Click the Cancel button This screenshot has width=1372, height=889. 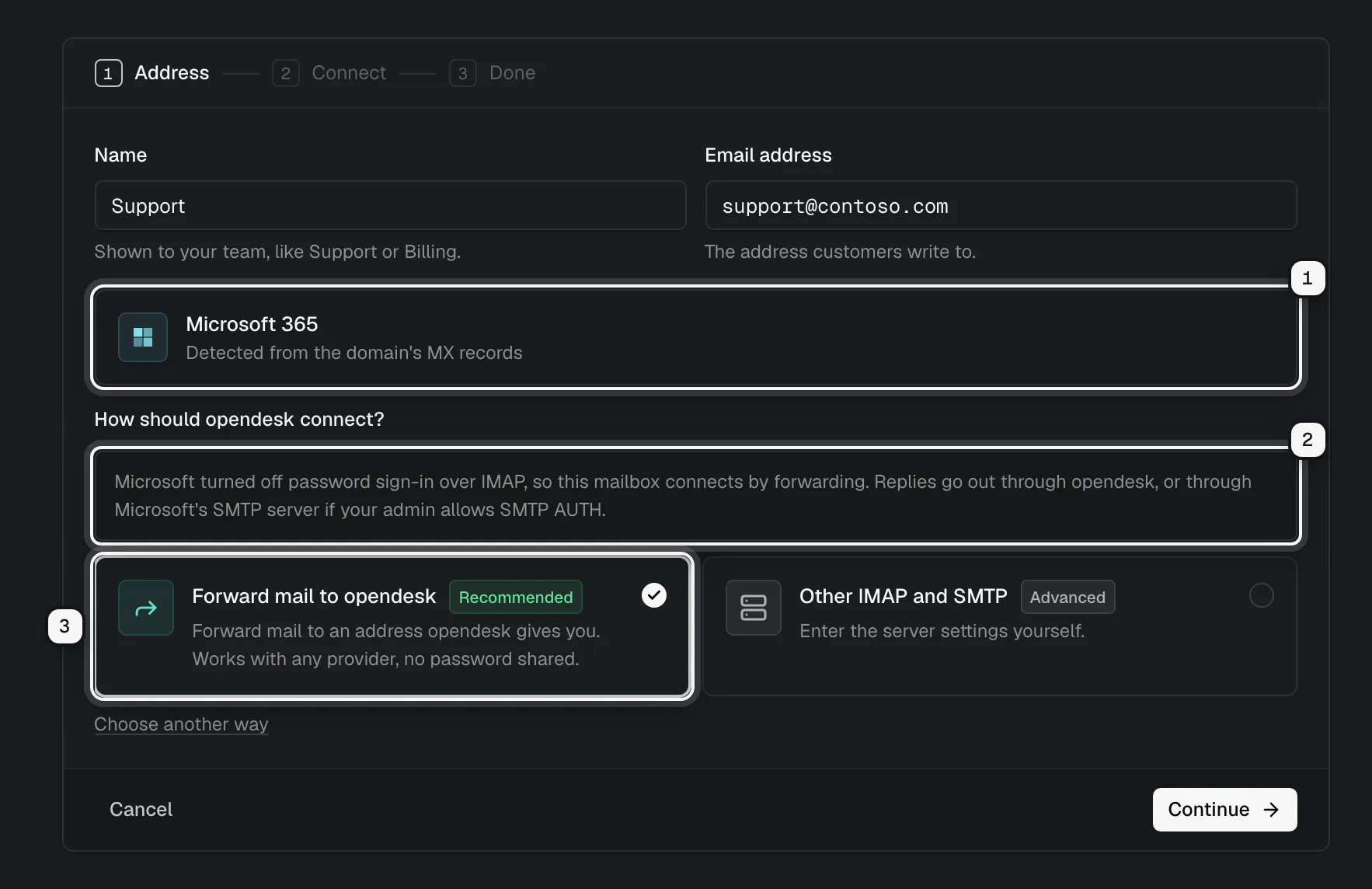[x=141, y=810]
